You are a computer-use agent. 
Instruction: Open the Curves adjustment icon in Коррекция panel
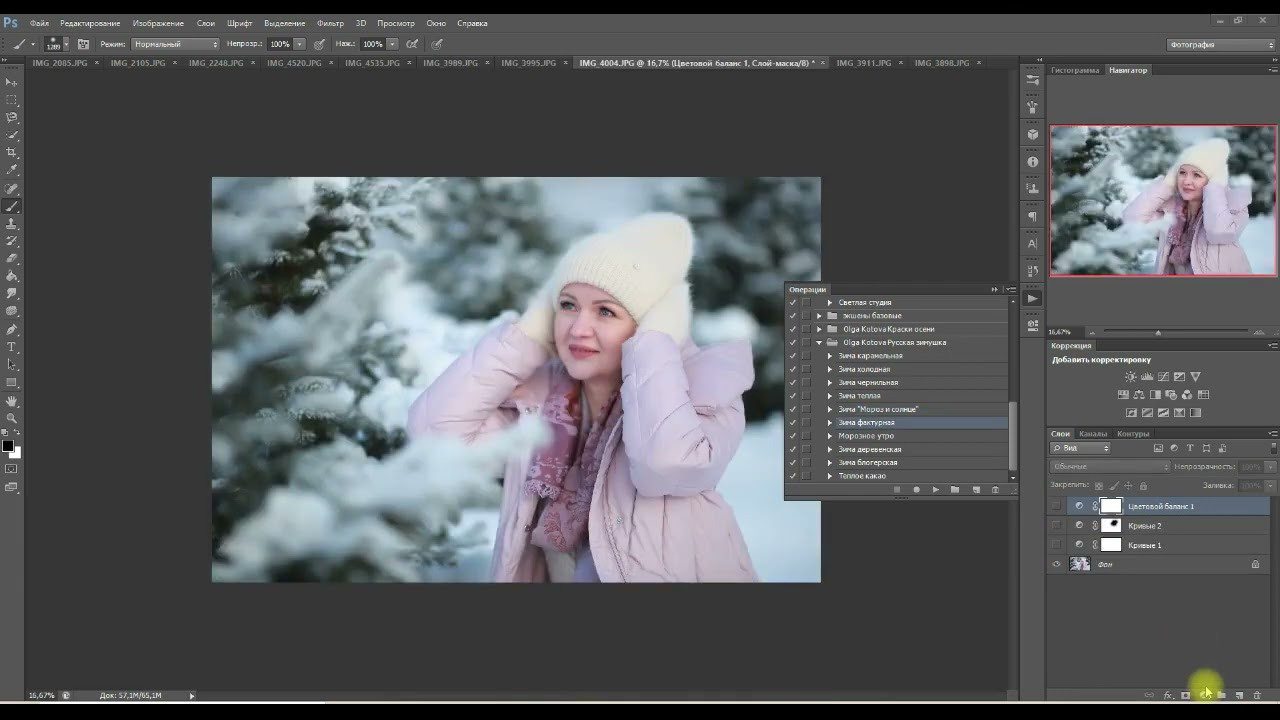[1162, 377]
